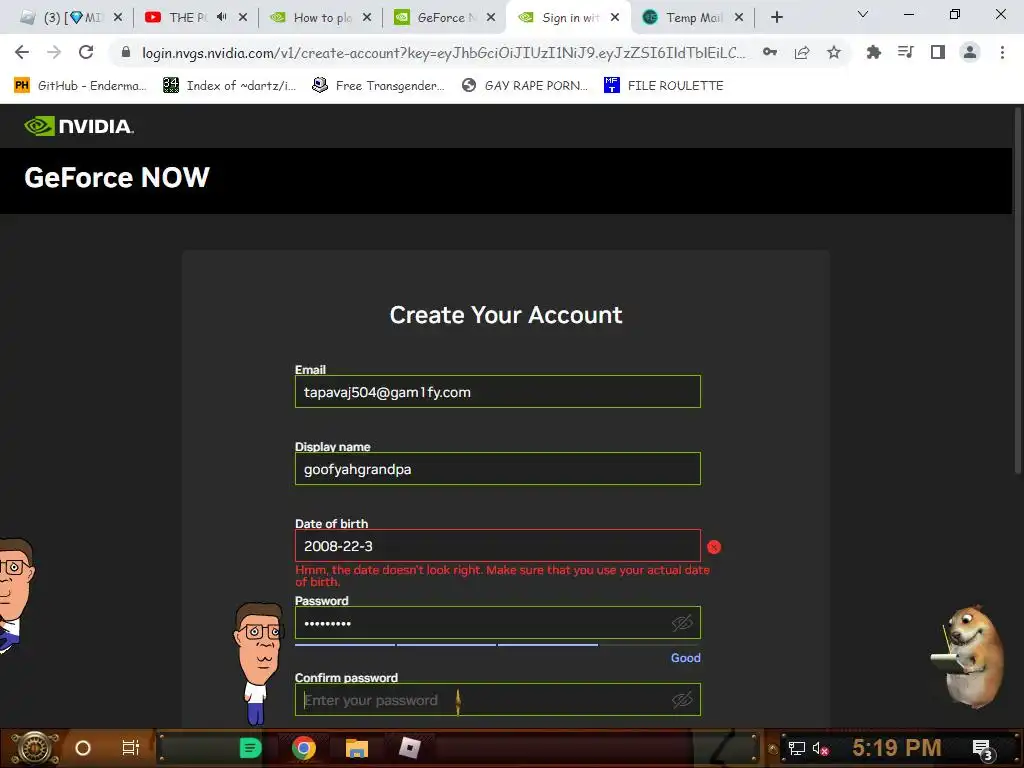Open Roblox from the taskbar
Screen dimensions: 1024x768
[x=409, y=748]
